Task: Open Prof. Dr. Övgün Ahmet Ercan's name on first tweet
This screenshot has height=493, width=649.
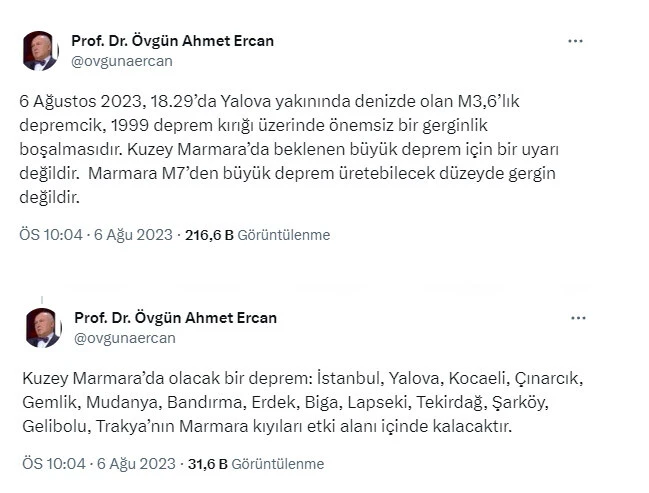Action: click(172, 41)
